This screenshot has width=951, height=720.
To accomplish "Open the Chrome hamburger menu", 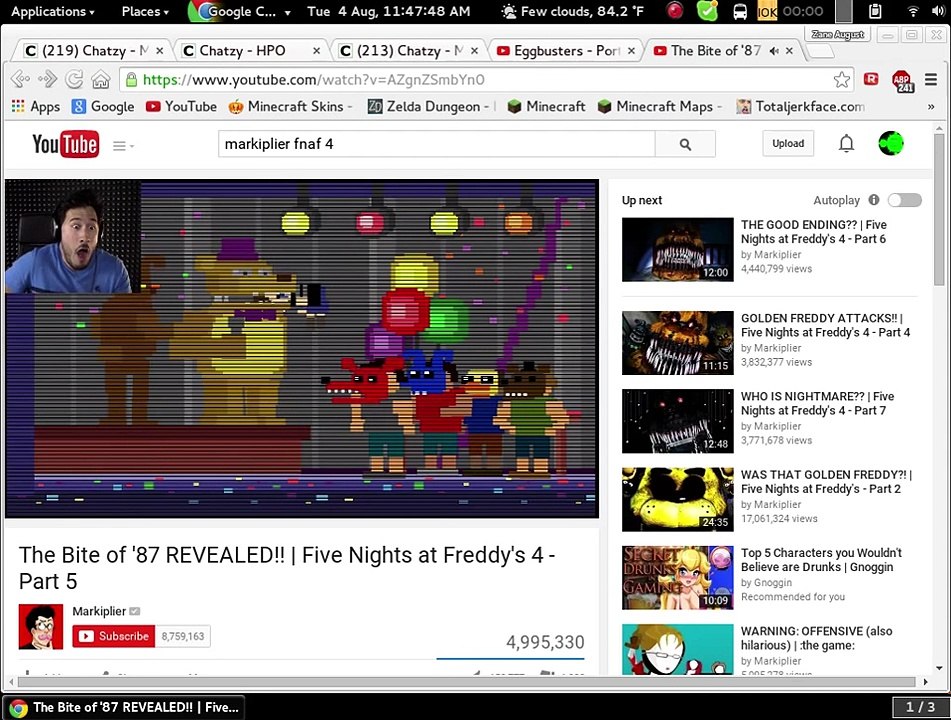I will 931,79.
